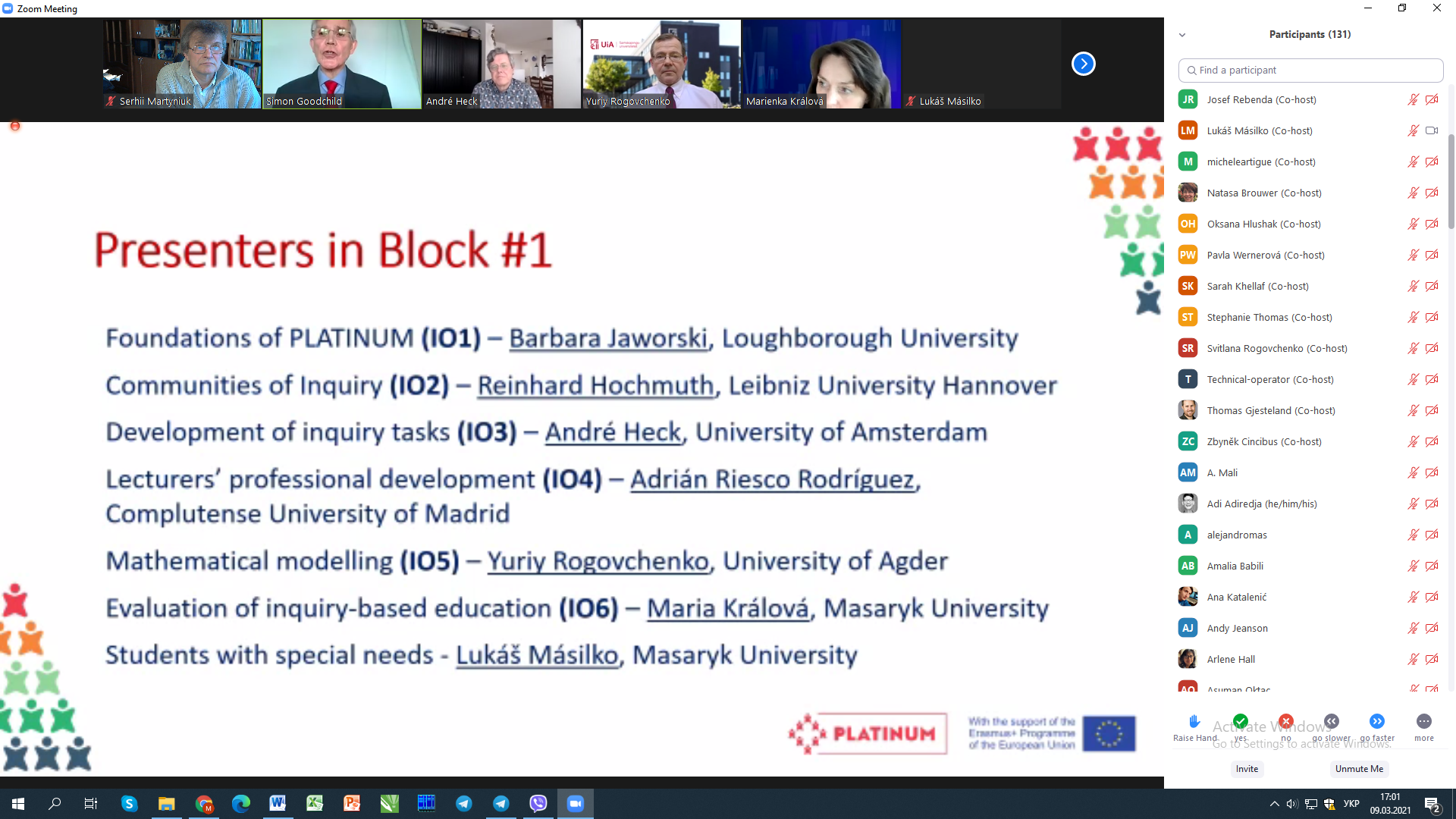Toggle microphone icon for Josef Rebenda
Screen dimensions: 1456x819
(1413, 99)
